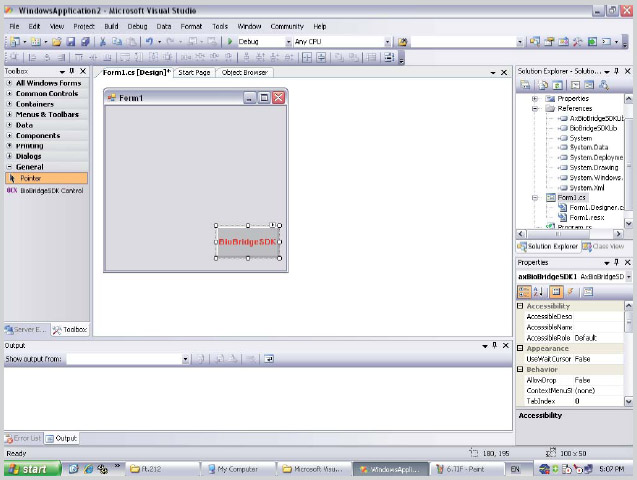Image resolution: width=637 pixels, height=480 pixels.
Task: Switch to the Server Explorer tab
Action: (x=27, y=329)
